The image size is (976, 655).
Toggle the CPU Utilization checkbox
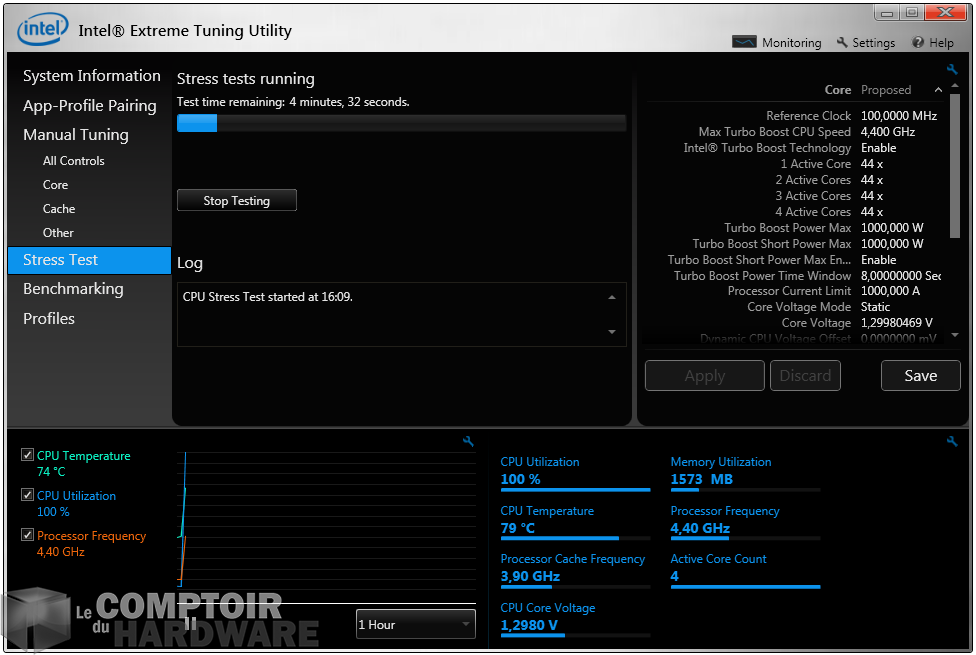coord(26,494)
